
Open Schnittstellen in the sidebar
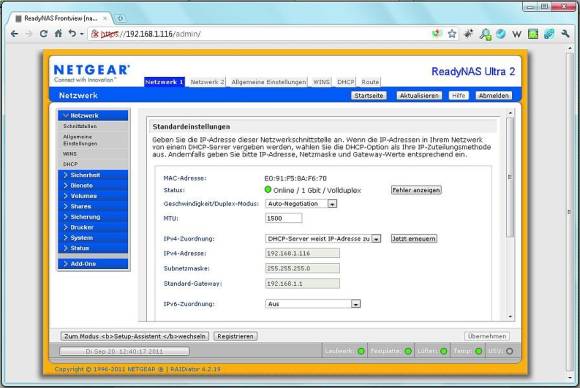click(80, 126)
